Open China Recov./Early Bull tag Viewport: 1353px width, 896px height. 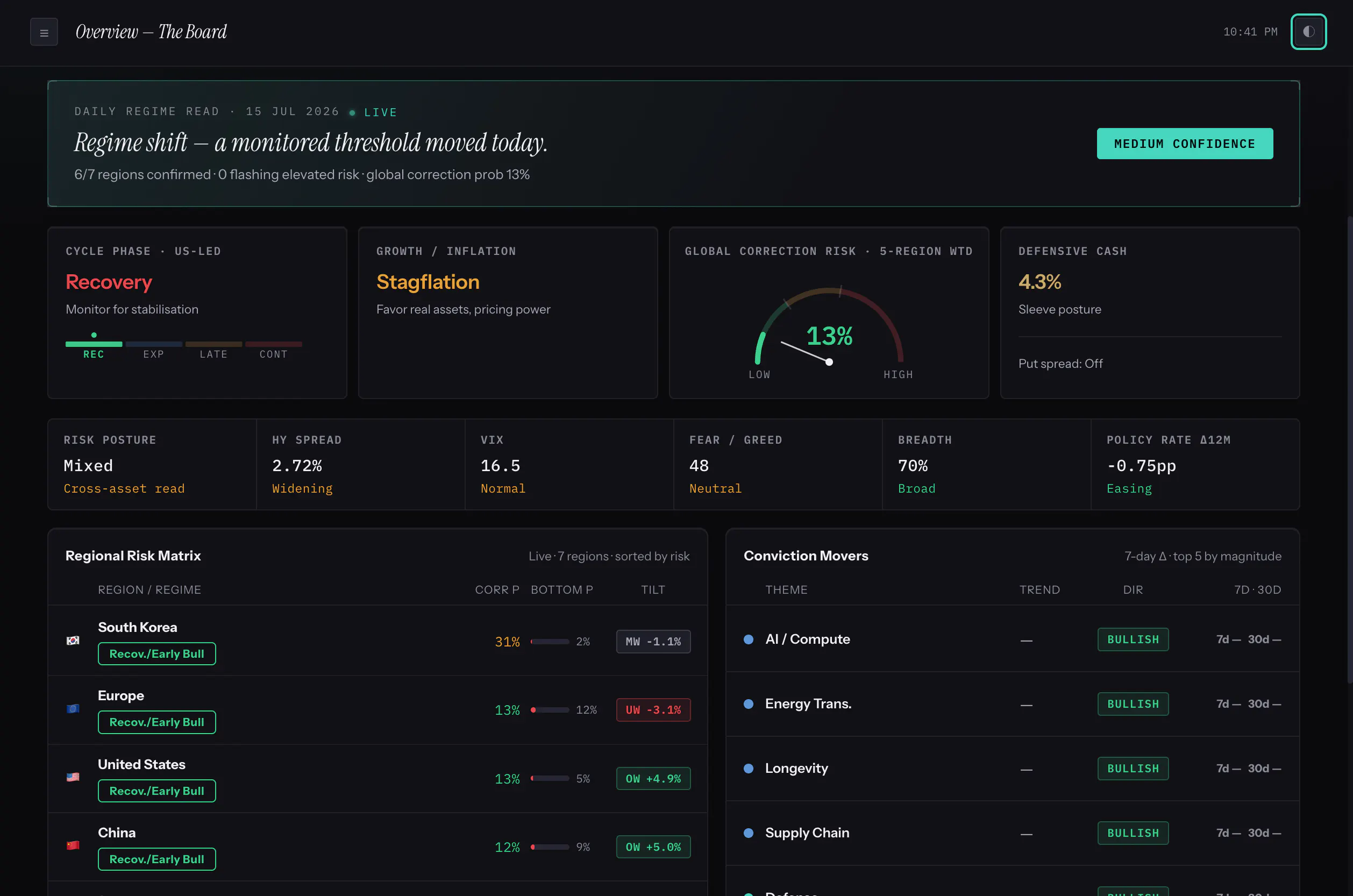pos(156,859)
